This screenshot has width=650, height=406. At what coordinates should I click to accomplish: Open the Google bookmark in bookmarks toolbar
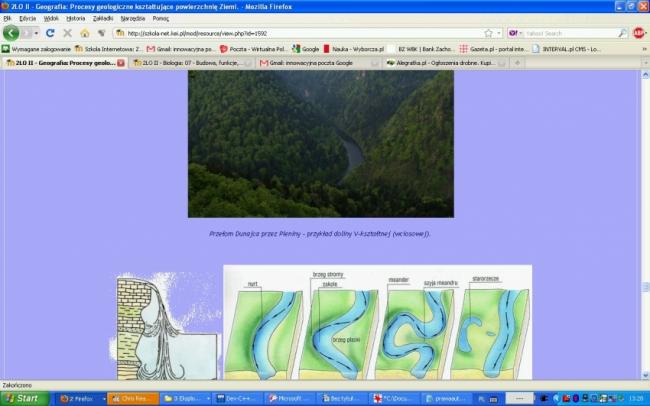coord(306,48)
